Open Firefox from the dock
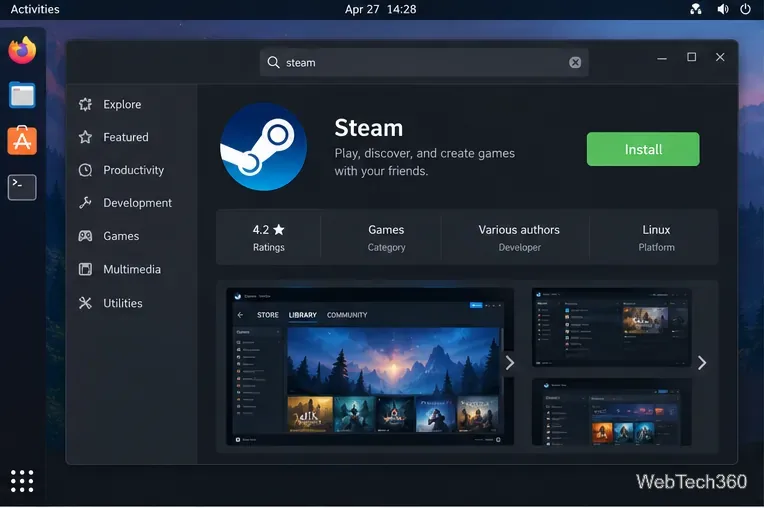This screenshot has width=764, height=508. coord(22,50)
